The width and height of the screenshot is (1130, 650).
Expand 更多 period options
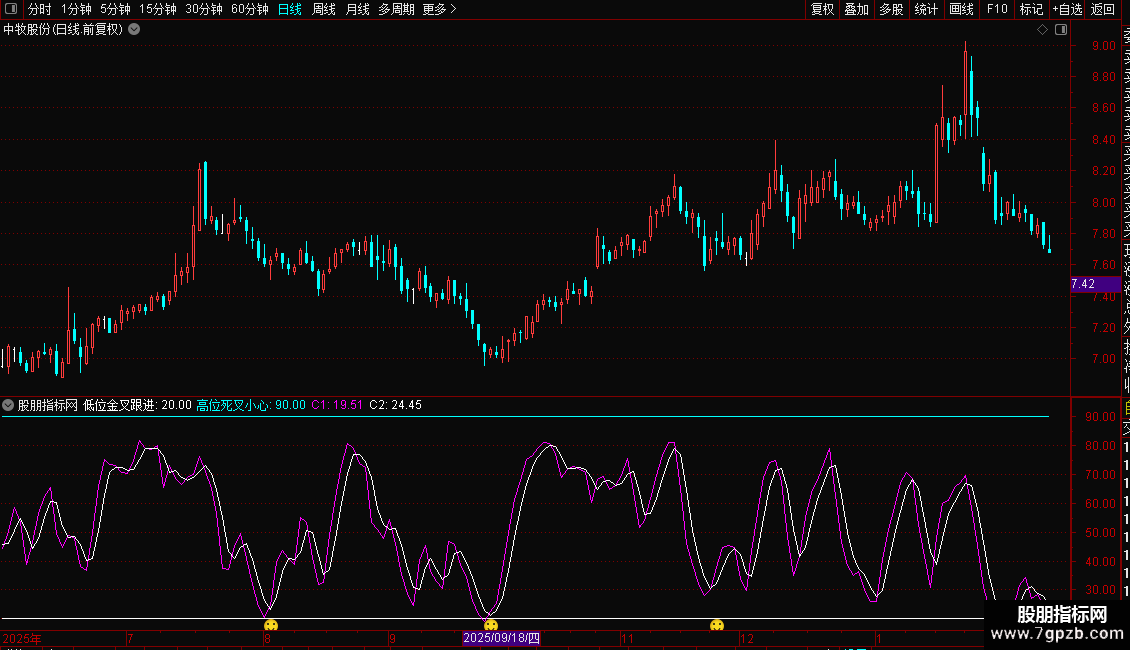(x=439, y=9)
